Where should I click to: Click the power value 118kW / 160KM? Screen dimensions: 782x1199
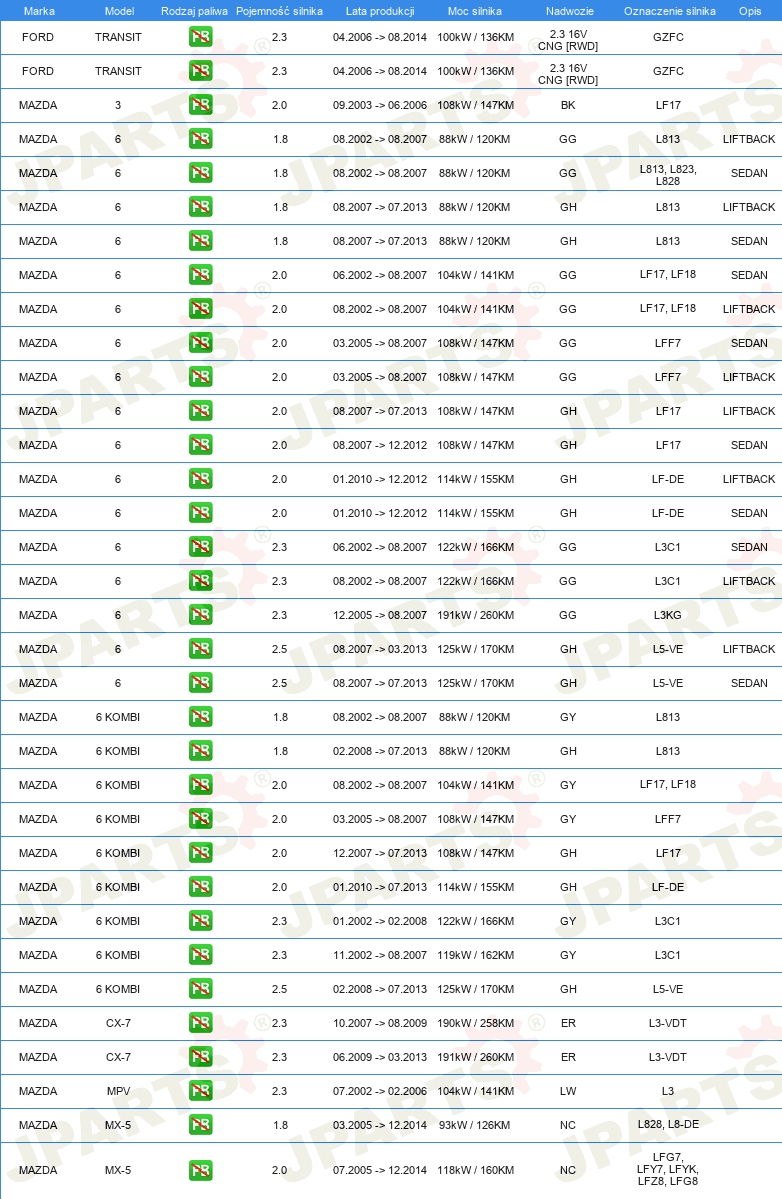[475, 1170]
